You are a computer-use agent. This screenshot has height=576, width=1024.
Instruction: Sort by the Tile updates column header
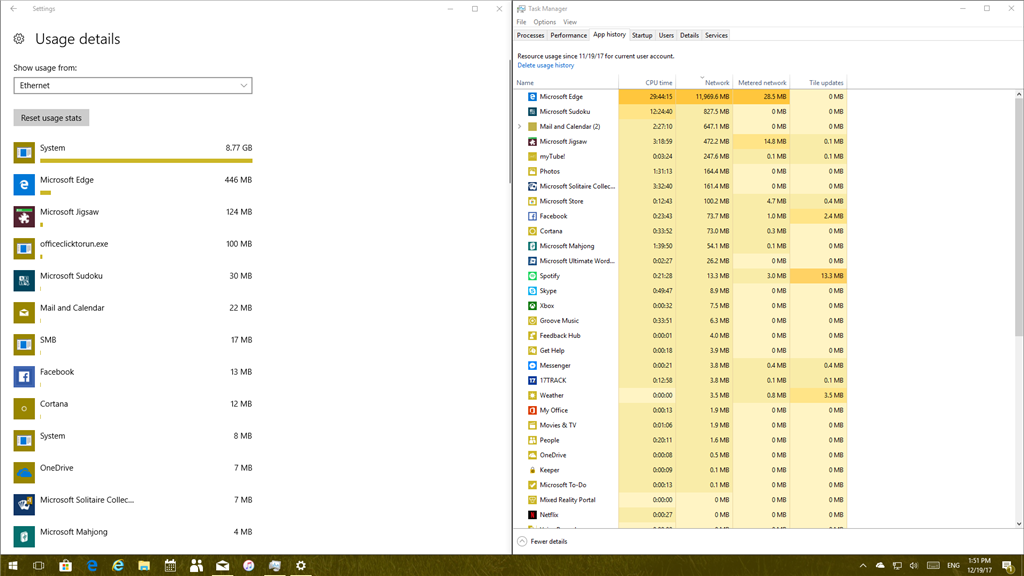point(818,83)
